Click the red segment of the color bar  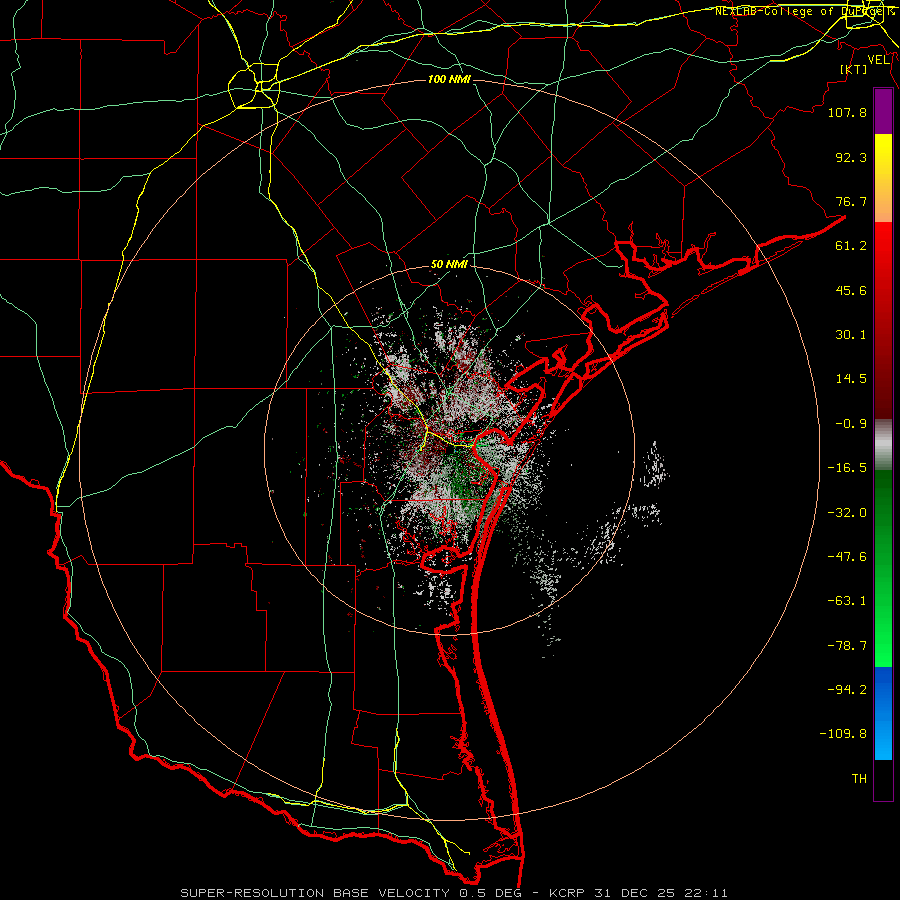(883, 321)
